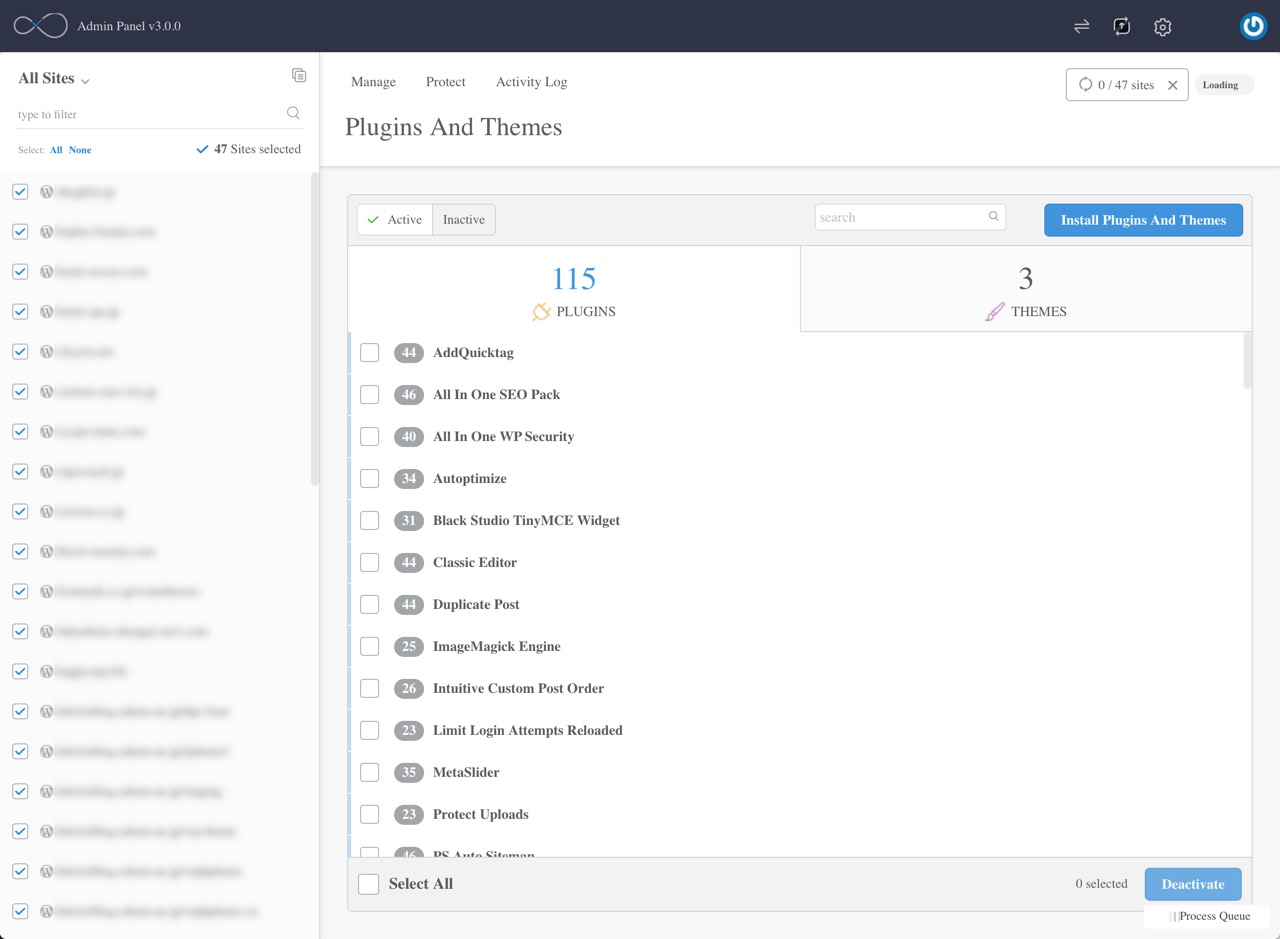The height and width of the screenshot is (939, 1280).
Task: Click the magnifier in plugin search box
Action: pos(994,216)
